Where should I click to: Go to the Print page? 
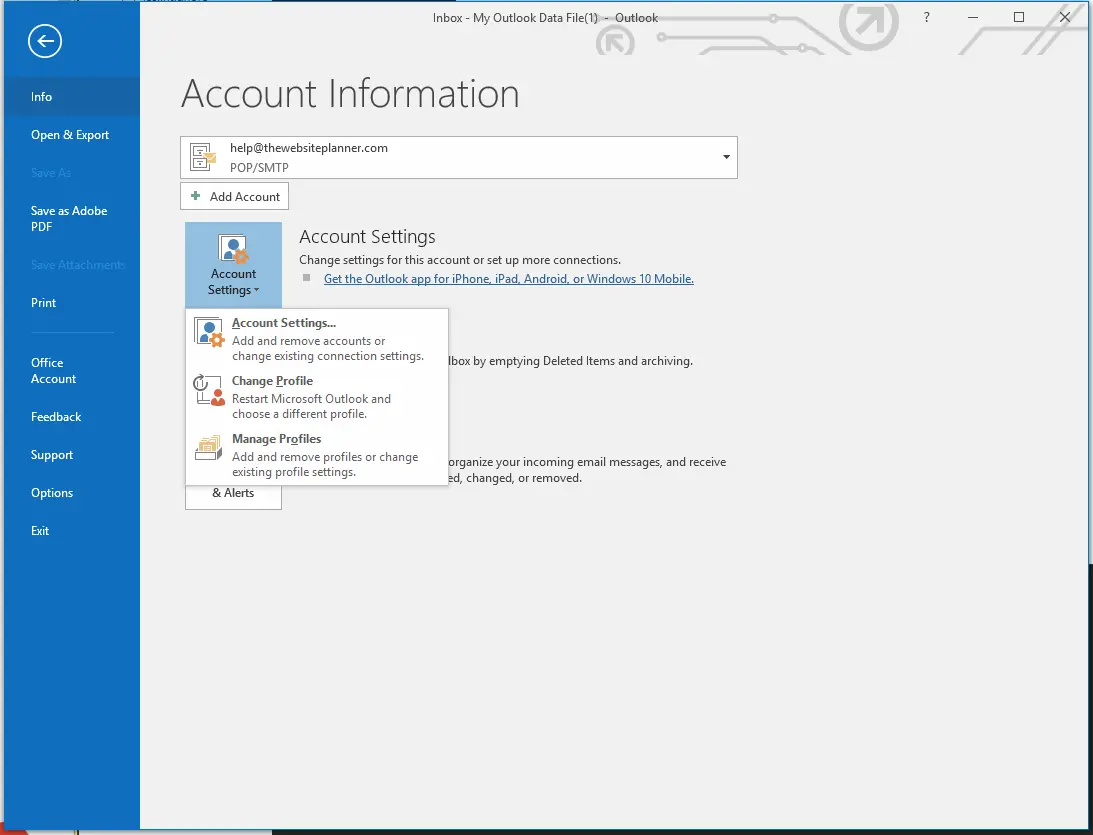[72, 302]
